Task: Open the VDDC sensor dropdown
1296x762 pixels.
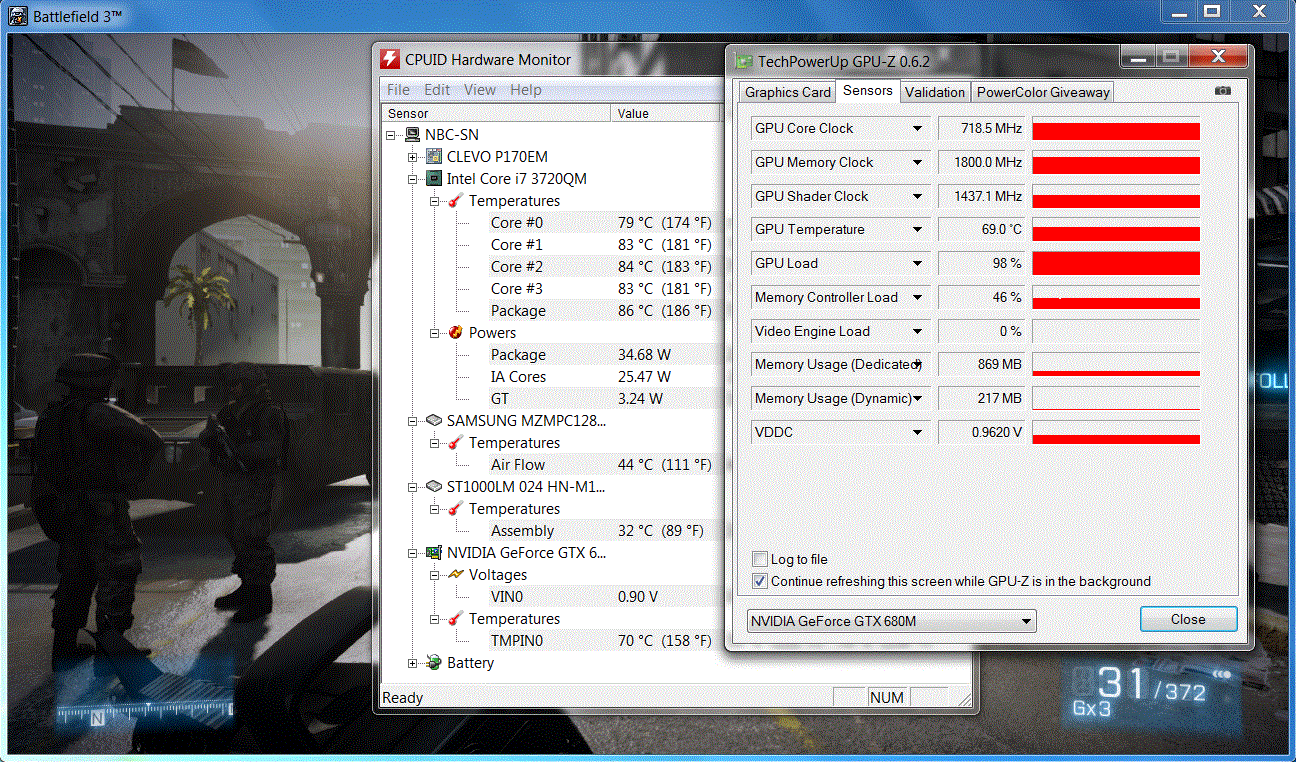Action: pos(917,433)
